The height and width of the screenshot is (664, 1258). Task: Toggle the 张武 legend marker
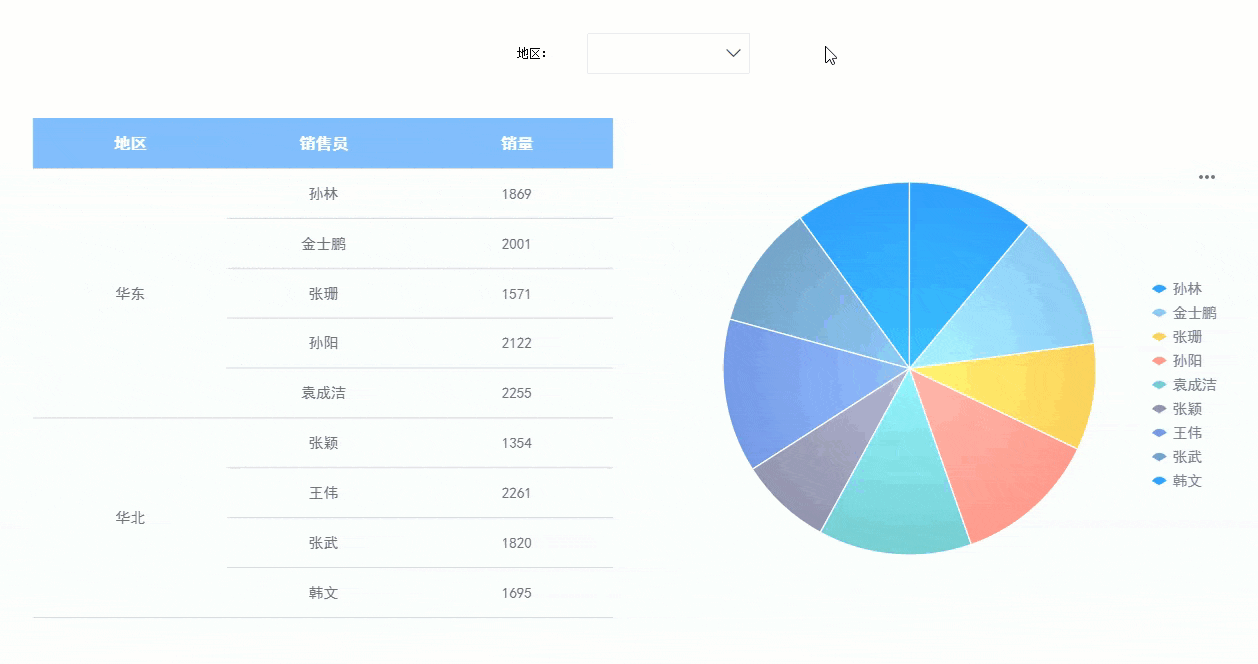click(1159, 457)
